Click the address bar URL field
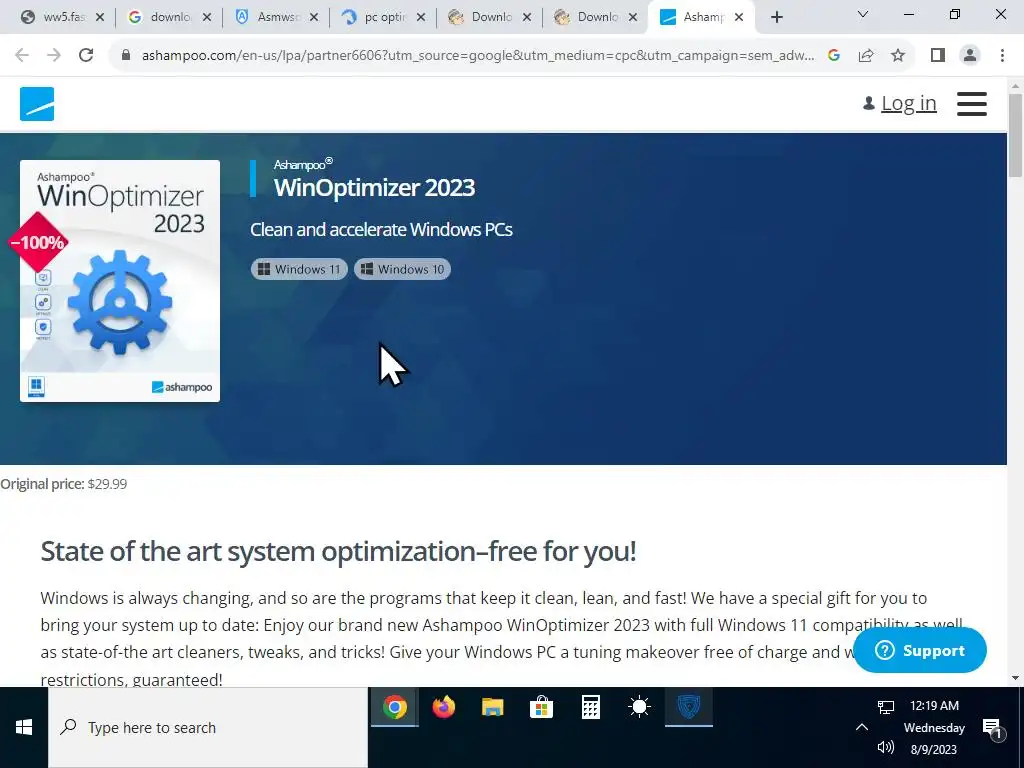Screen dimensions: 1024x768 [477, 56]
